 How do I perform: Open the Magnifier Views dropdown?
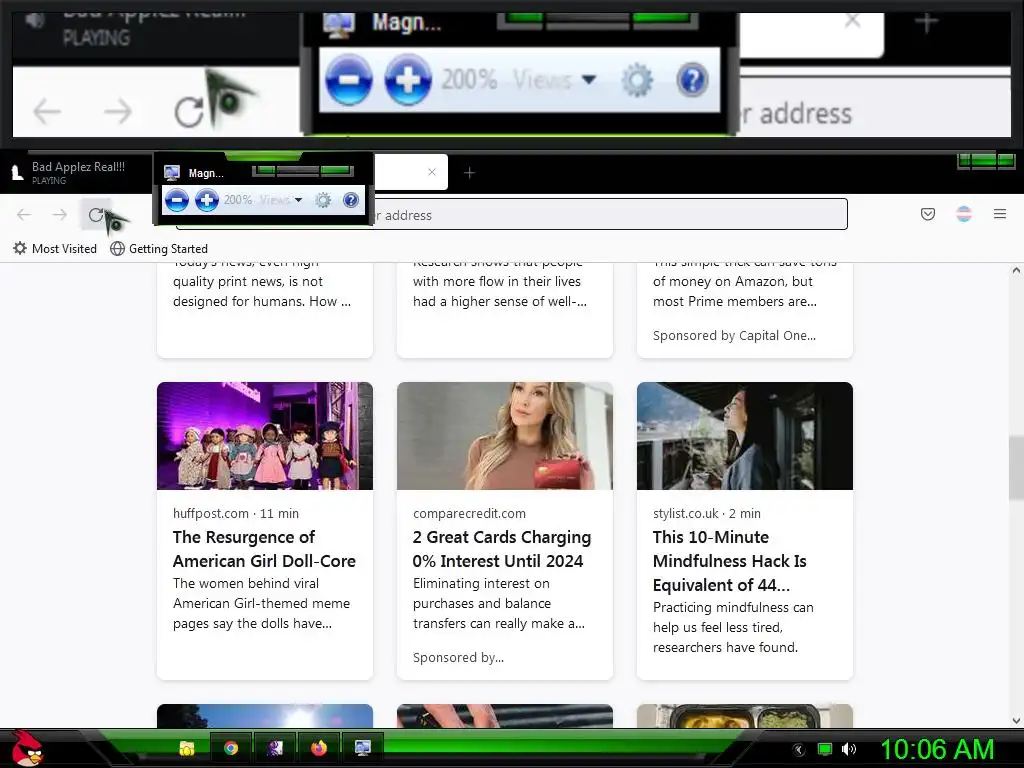click(281, 200)
